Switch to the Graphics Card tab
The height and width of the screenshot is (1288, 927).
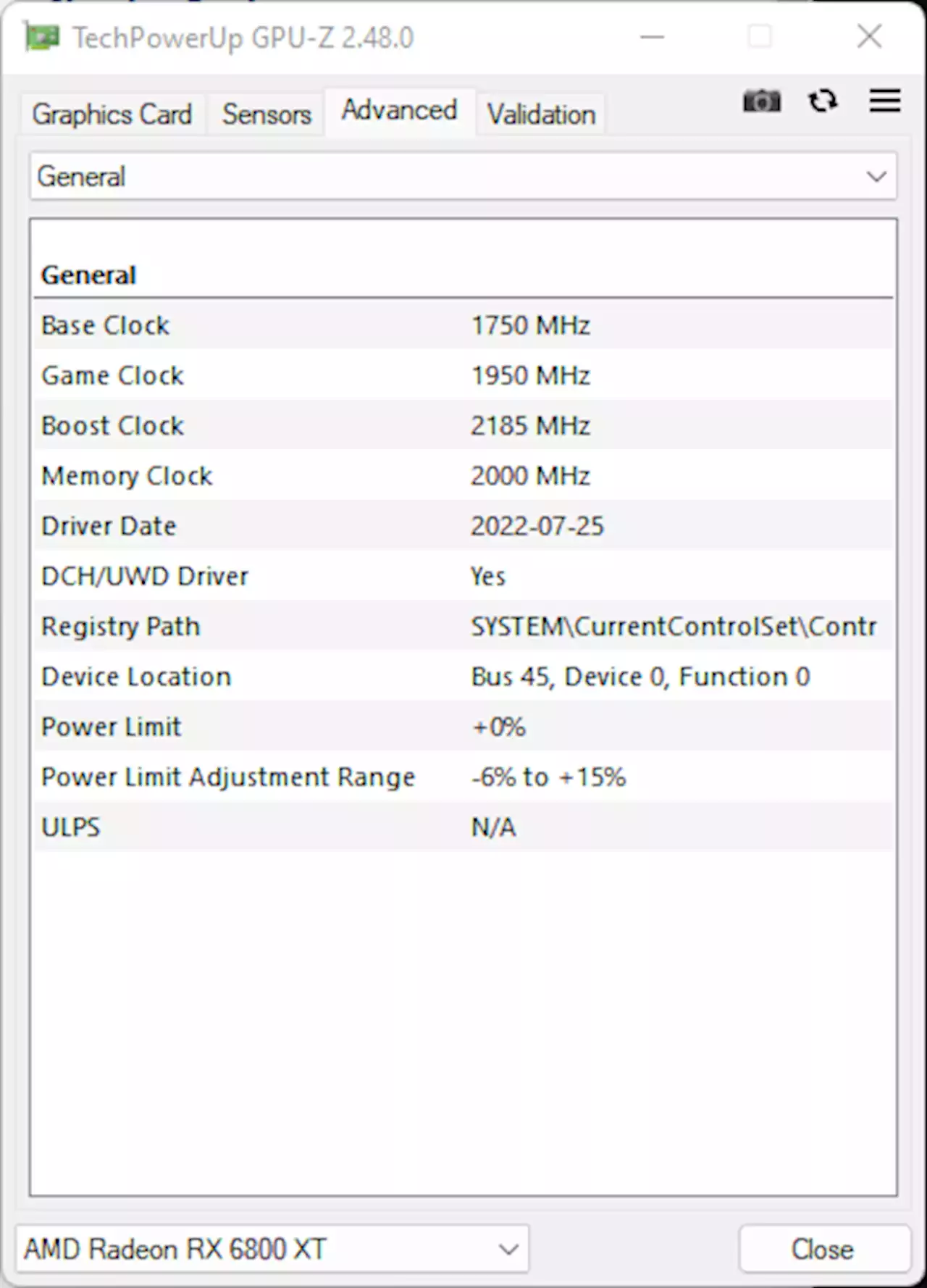pyautogui.click(x=112, y=114)
